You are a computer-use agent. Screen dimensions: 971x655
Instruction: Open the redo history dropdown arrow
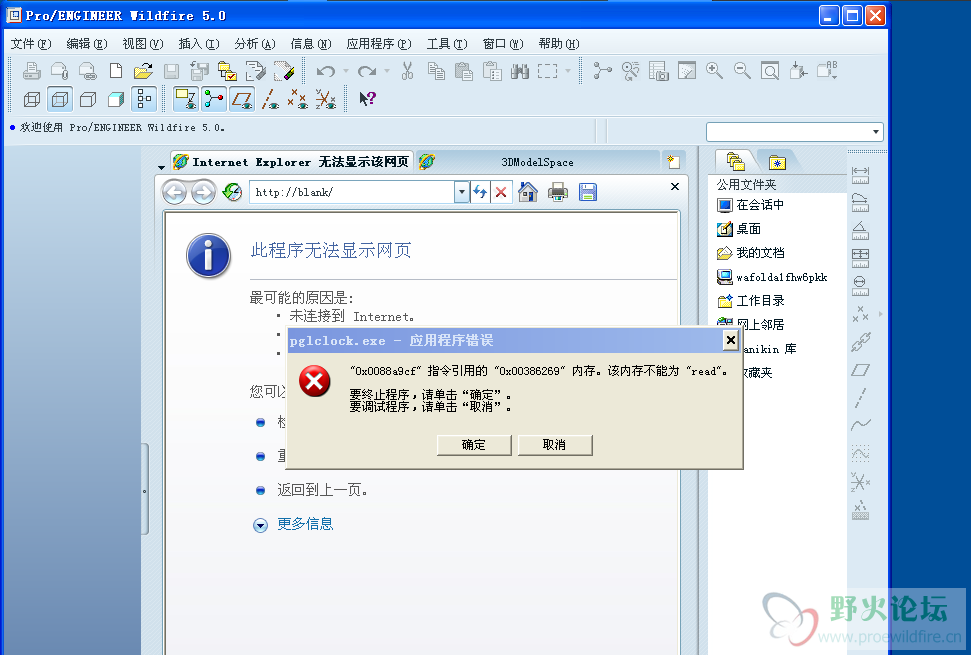click(386, 71)
